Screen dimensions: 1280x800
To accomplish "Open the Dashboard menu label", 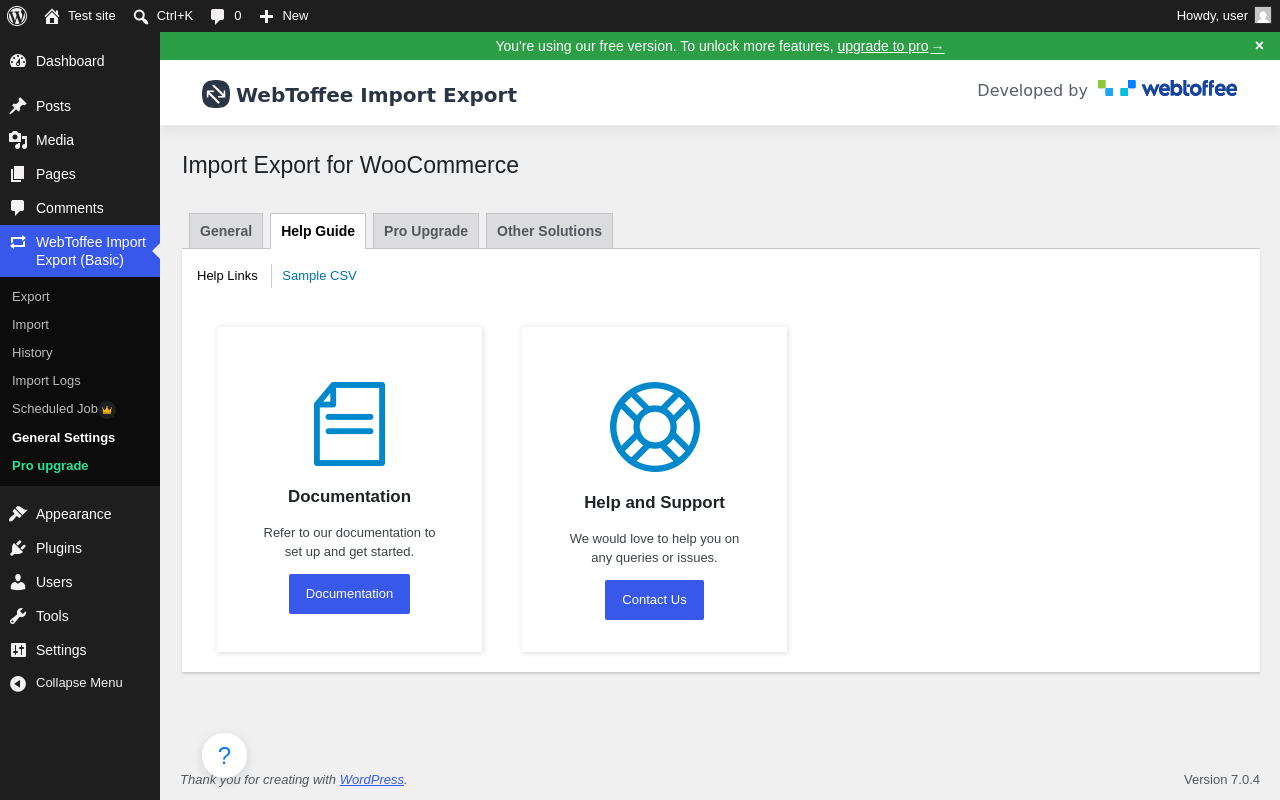I will tap(70, 61).
